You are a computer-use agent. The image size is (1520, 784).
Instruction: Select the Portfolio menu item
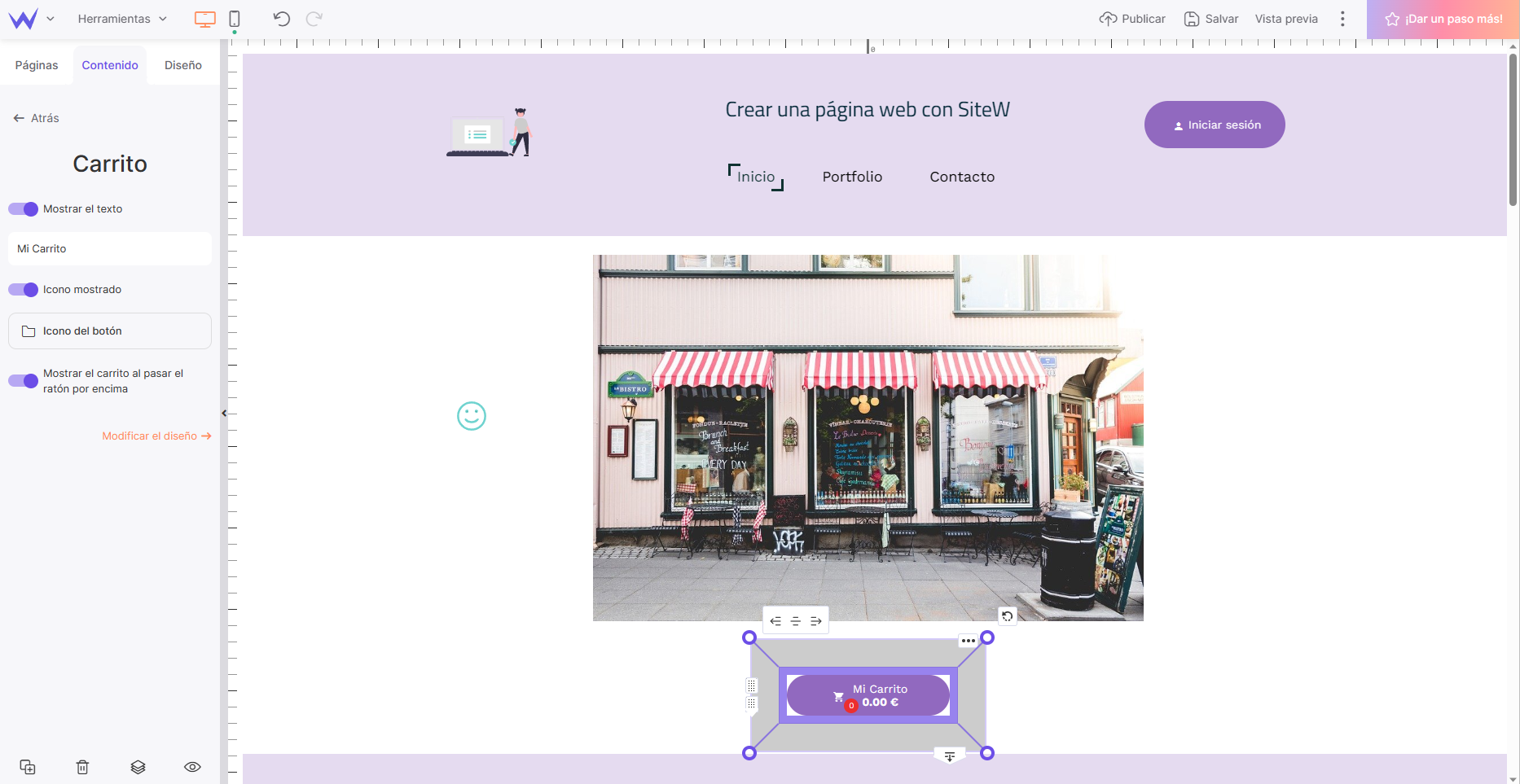(852, 177)
